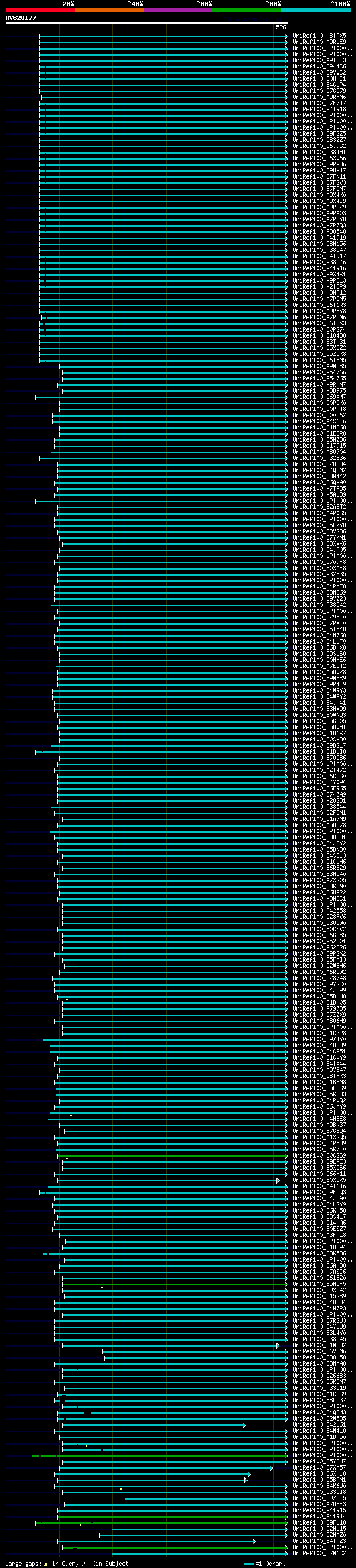Open hit UniRef100_A8IRX5

coord(319,36)
